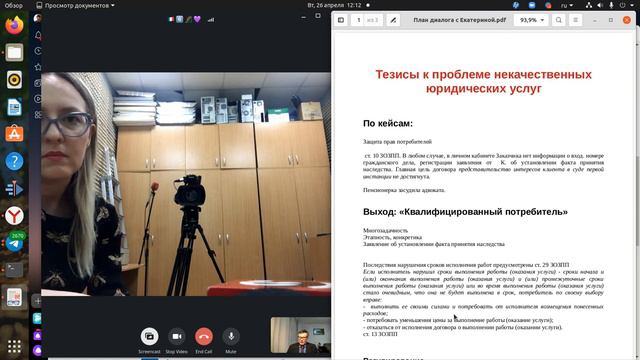End Call with the red button
Image resolution: width=640 pixels, height=360 pixels.
click(x=204, y=337)
